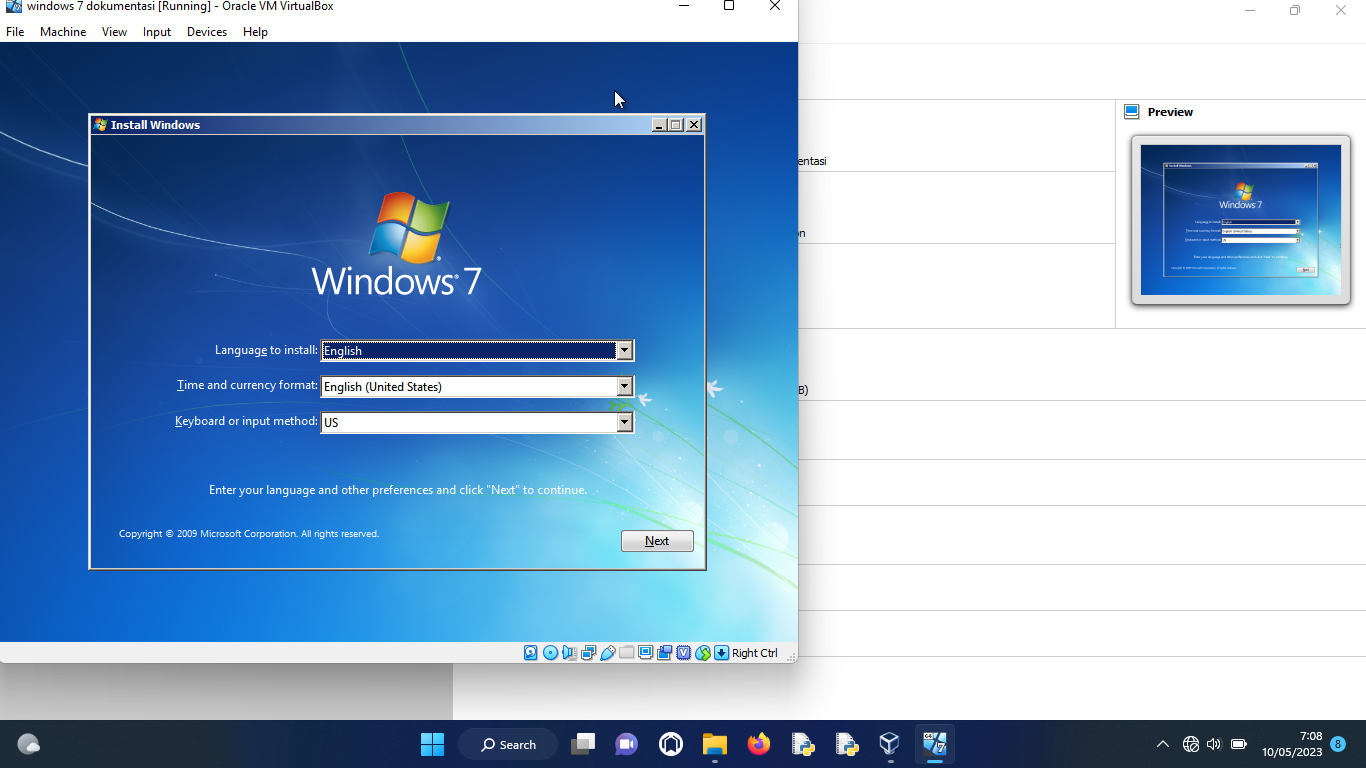Click the Preview header in VirtualBox Manager
Image resolution: width=1366 pixels, height=768 pixels.
(1170, 112)
